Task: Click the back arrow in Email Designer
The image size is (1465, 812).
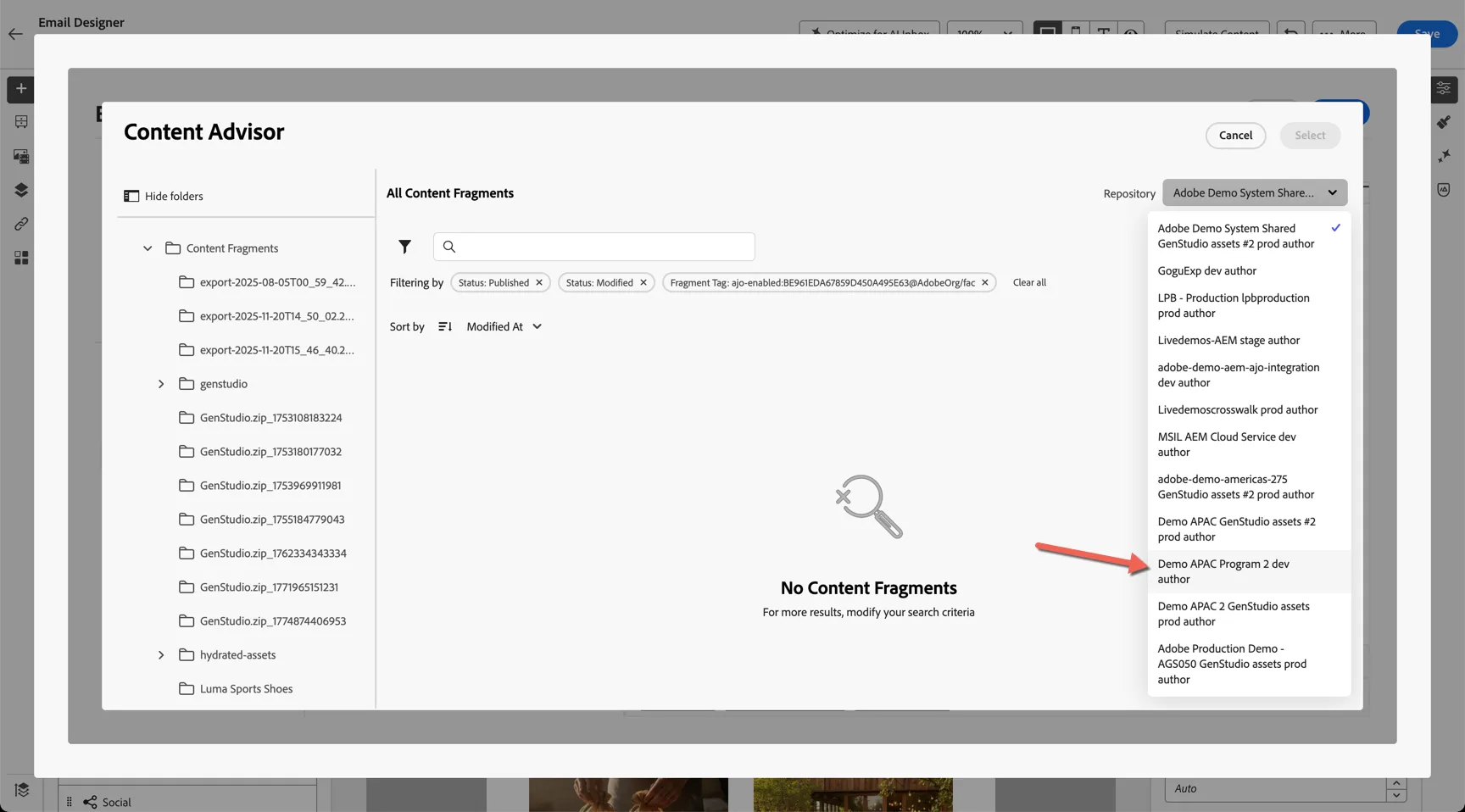Action: [x=15, y=34]
